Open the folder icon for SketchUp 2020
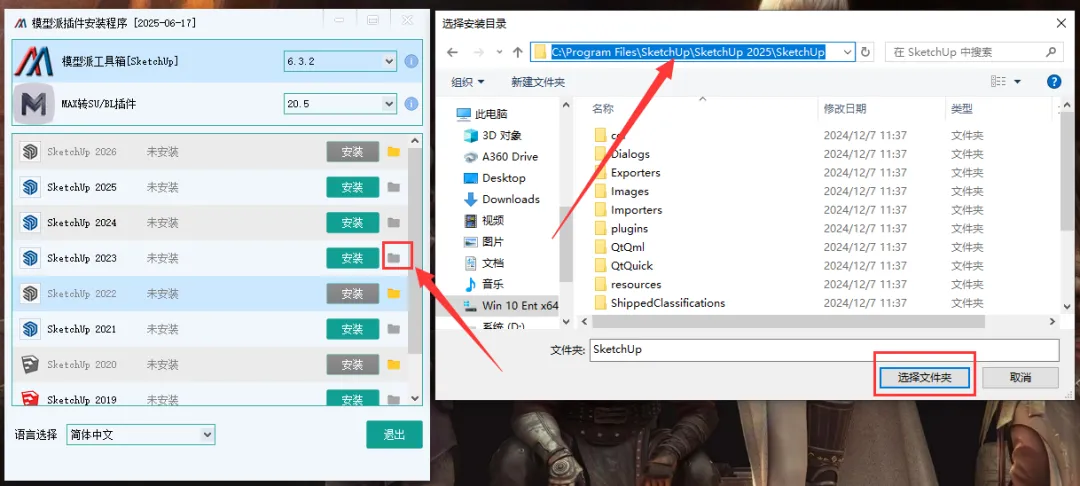 point(393,364)
